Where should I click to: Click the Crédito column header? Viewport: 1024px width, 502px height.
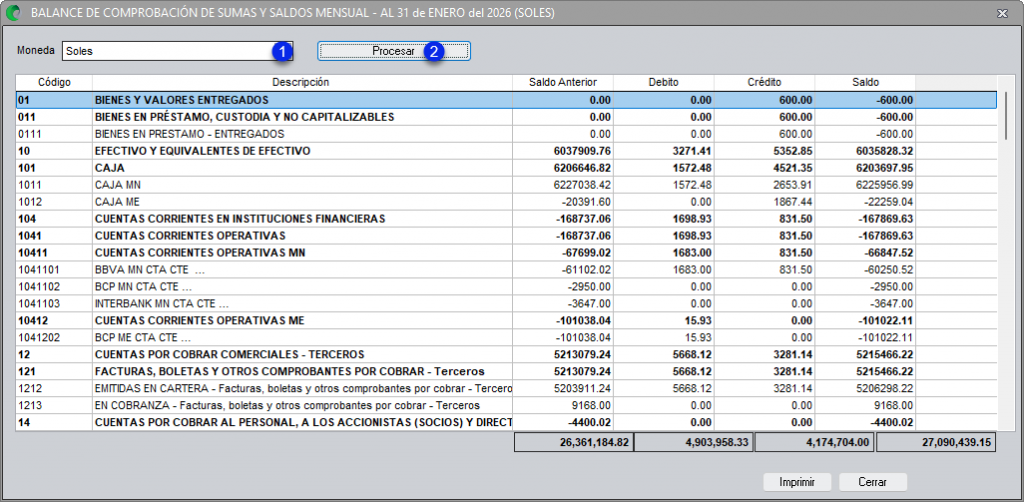tap(764, 82)
